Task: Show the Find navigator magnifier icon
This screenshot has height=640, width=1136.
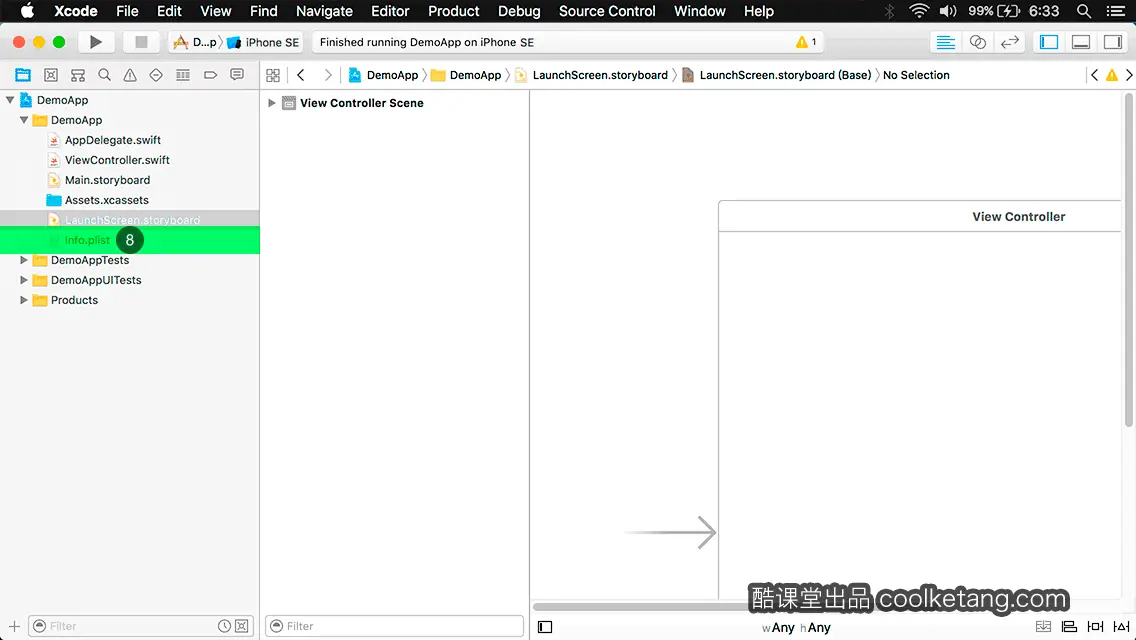Action: click(104, 75)
